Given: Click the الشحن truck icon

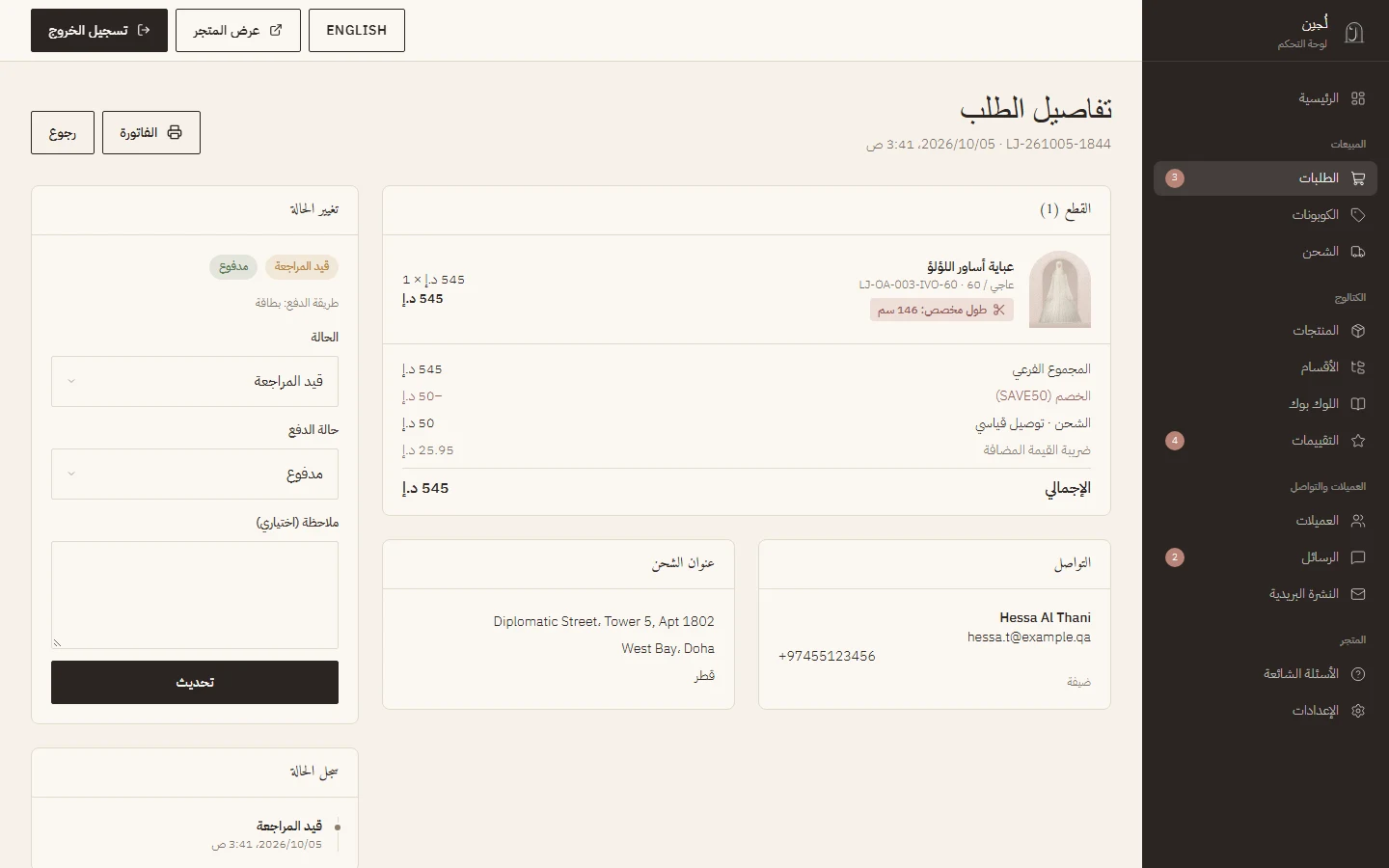Looking at the screenshot, I should point(1358,252).
